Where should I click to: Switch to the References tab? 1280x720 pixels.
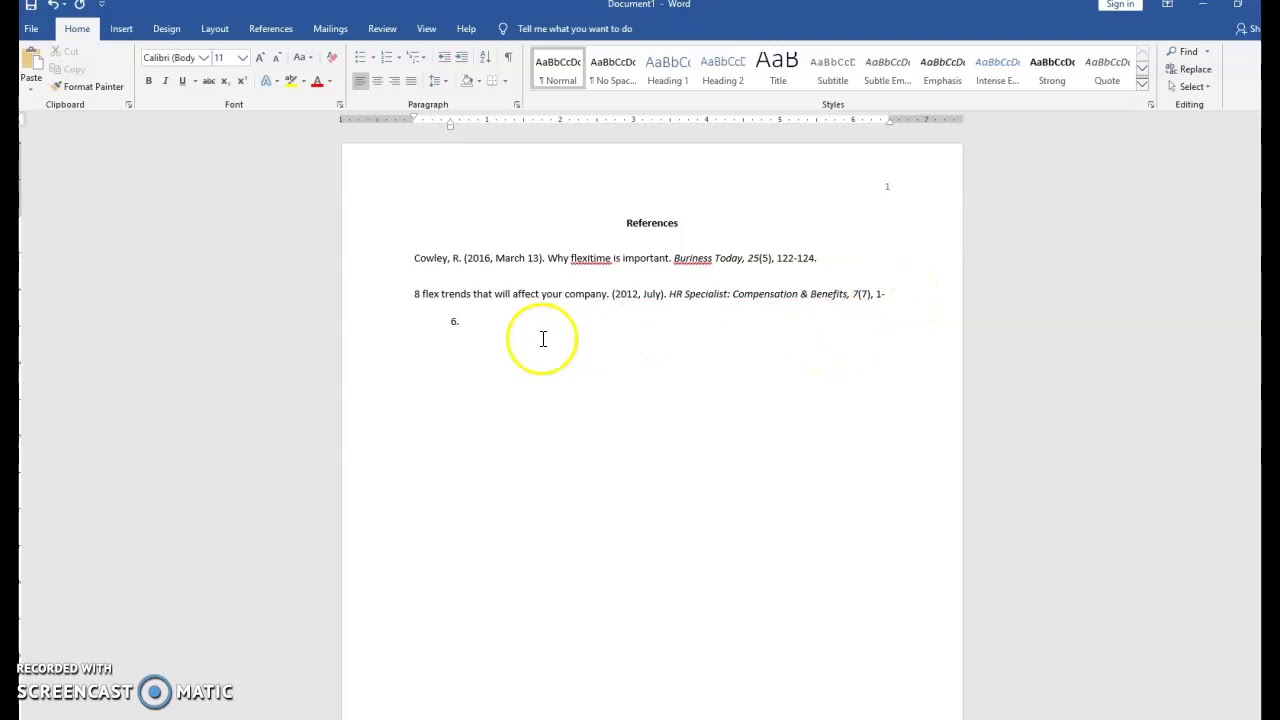pos(271,29)
